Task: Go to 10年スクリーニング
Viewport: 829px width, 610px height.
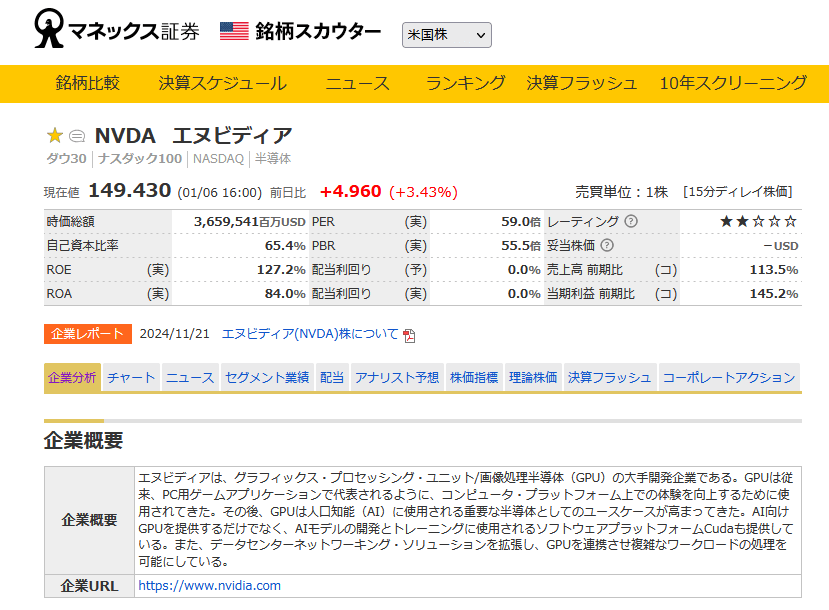Action: (733, 85)
